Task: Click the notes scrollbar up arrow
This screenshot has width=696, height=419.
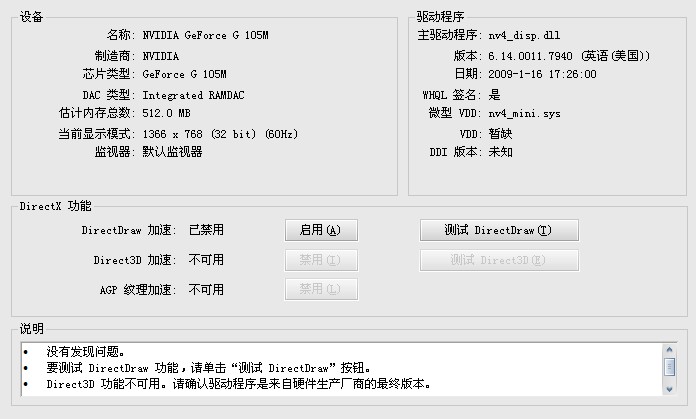Action: tap(669, 350)
